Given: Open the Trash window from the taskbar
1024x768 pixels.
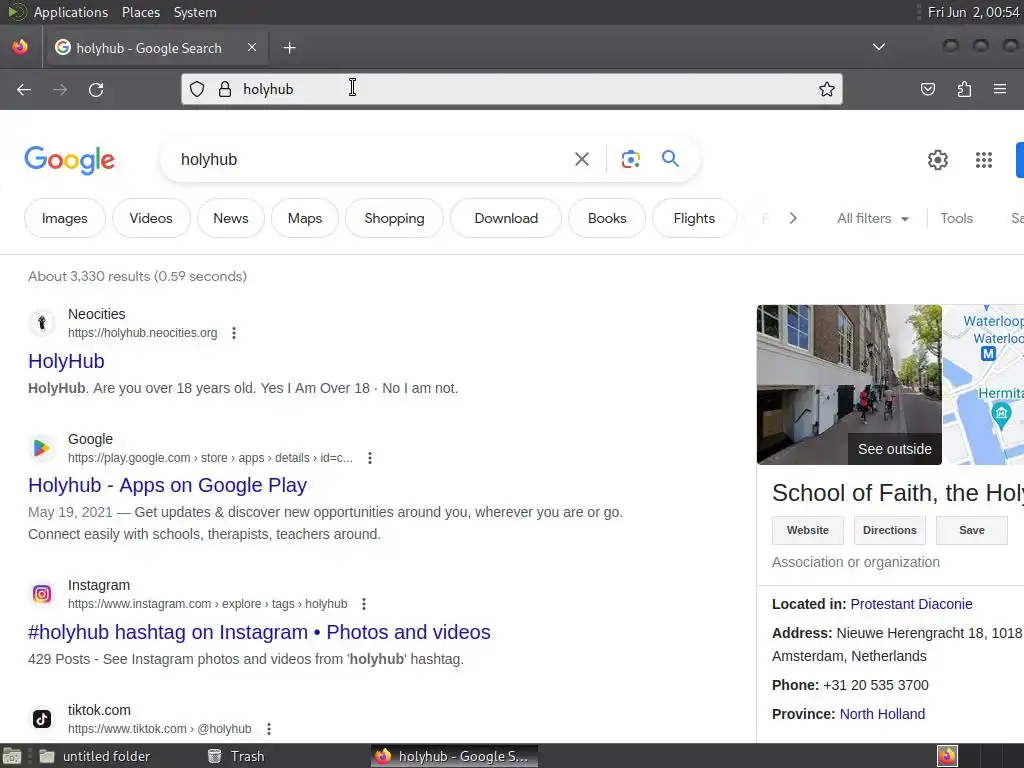Looking at the screenshot, I should (x=236, y=756).
